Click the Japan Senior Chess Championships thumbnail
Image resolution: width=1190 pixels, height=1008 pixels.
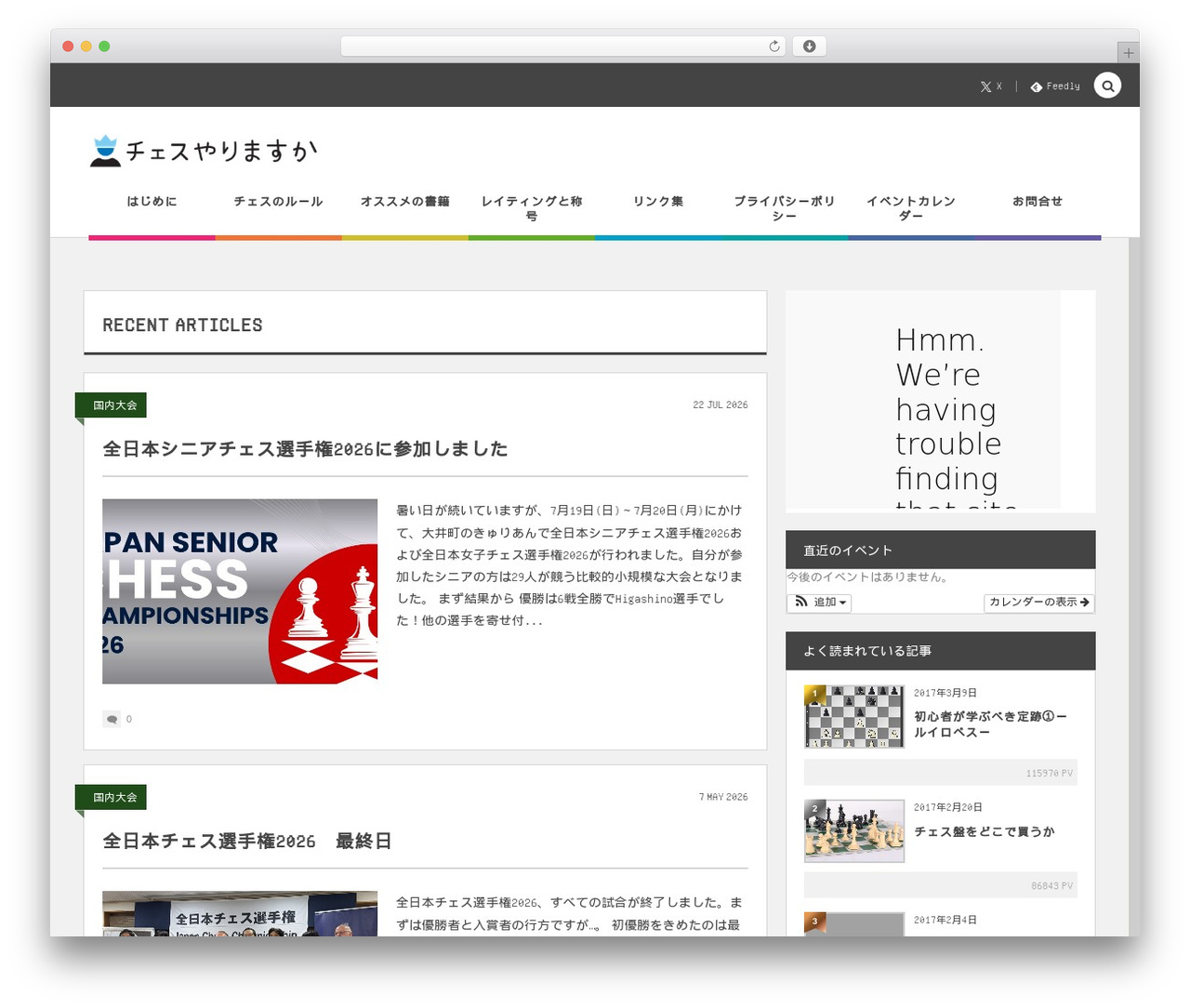click(x=240, y=591)
